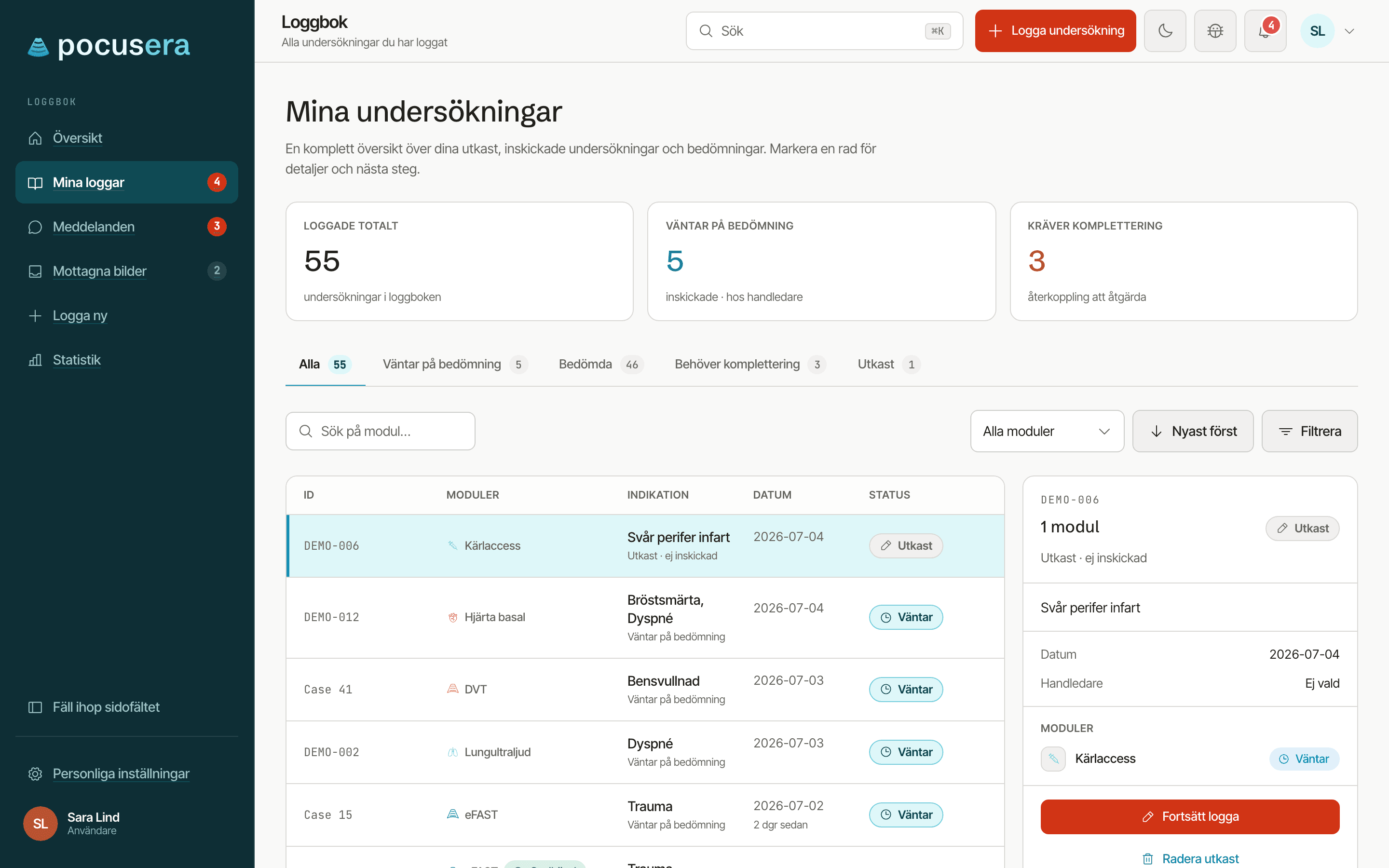
Task: Switch to the Bedömda tab
Action: pos(601,365)
